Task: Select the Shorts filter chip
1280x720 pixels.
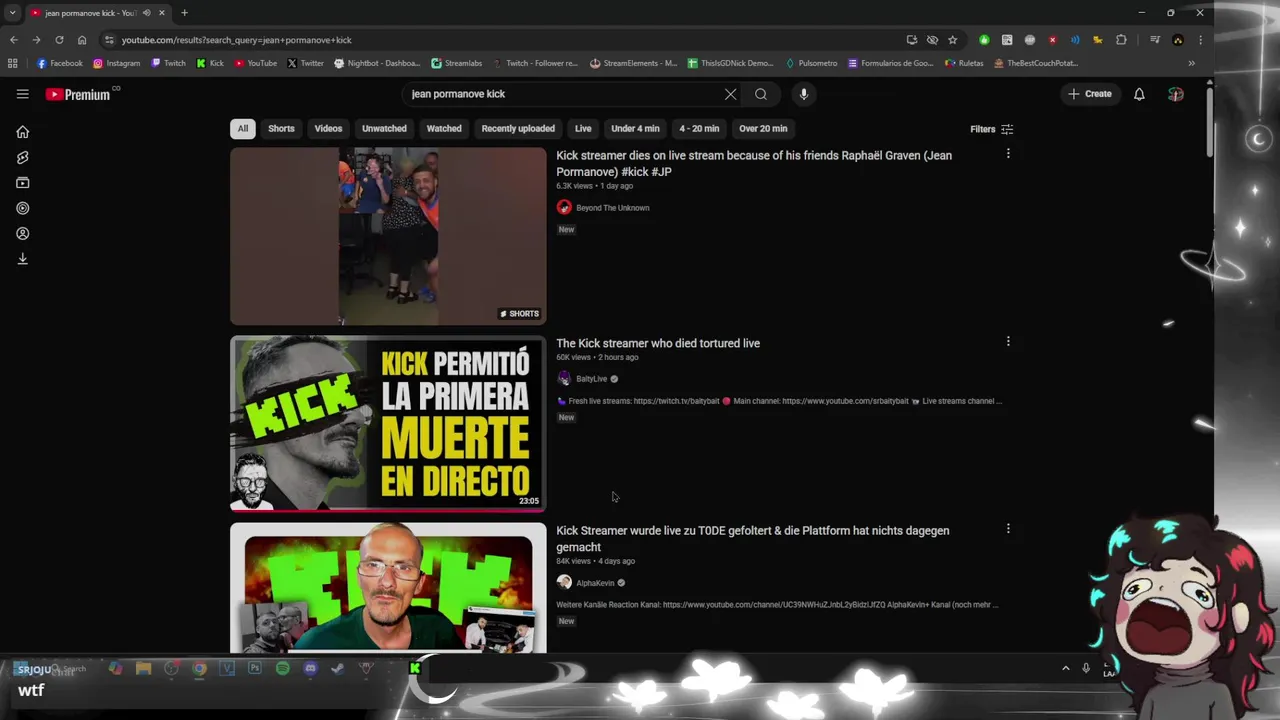Action: [x=281, y=128]
